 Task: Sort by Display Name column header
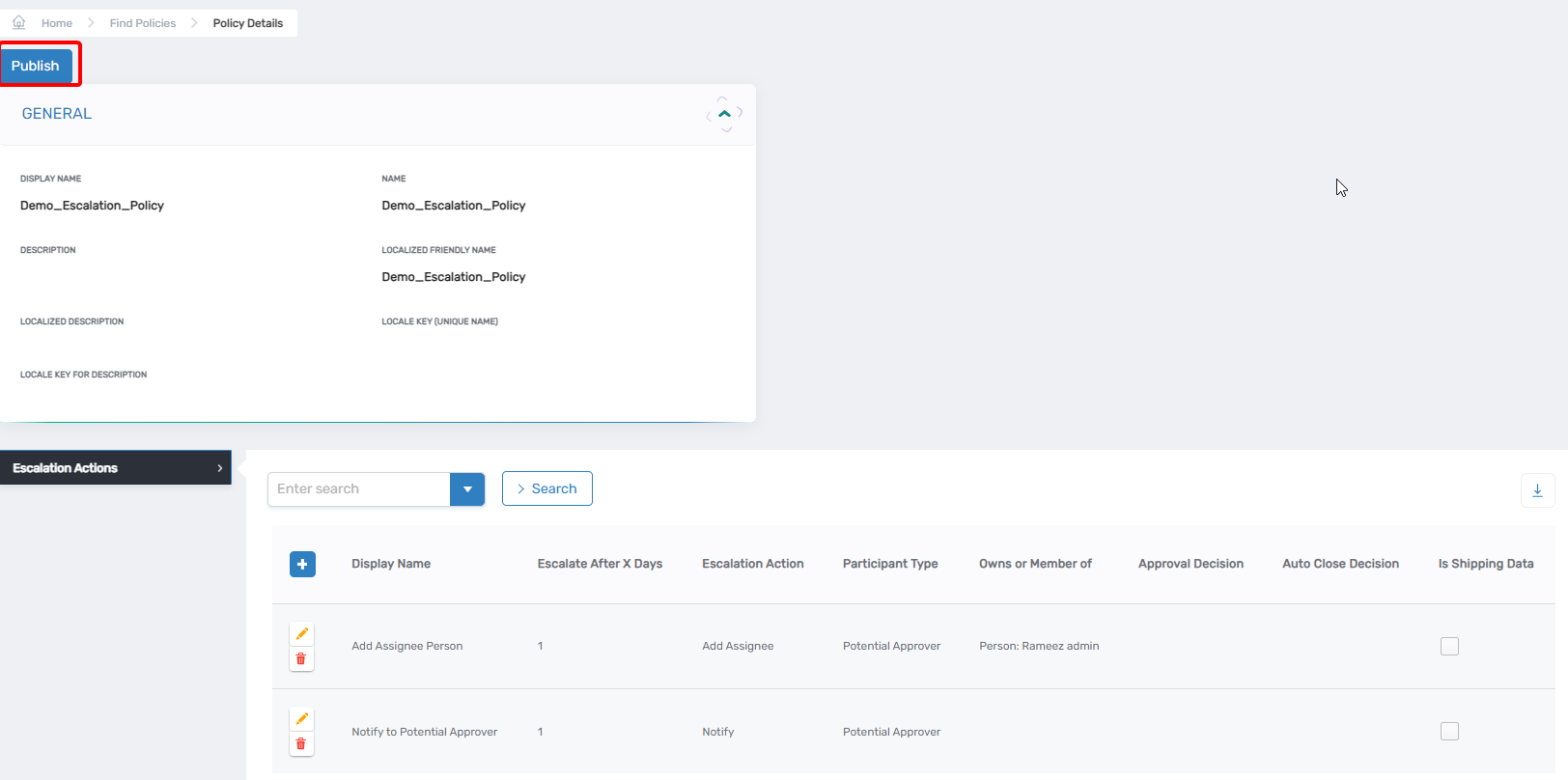391,564
